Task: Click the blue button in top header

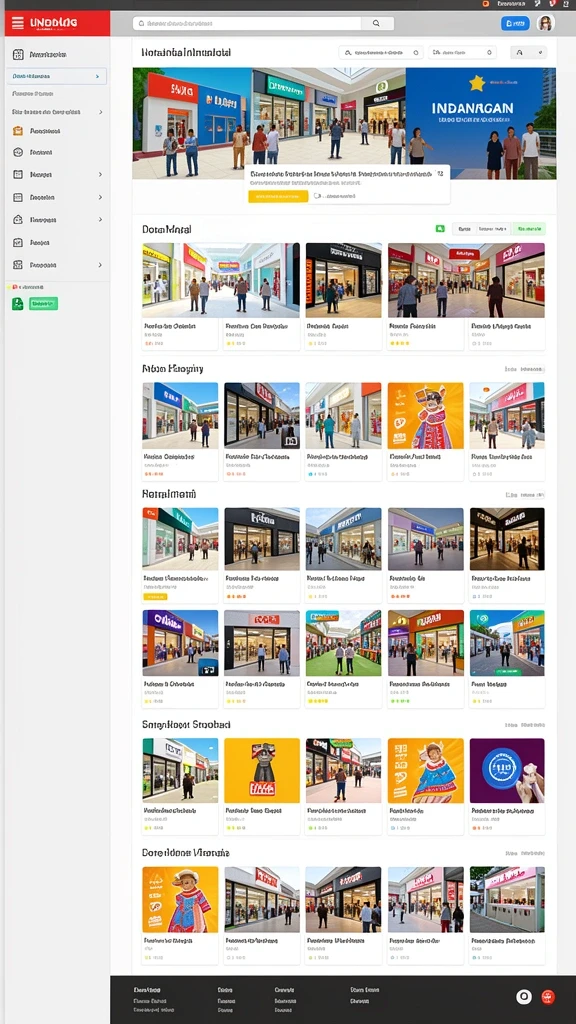Action: pos(515,24)
